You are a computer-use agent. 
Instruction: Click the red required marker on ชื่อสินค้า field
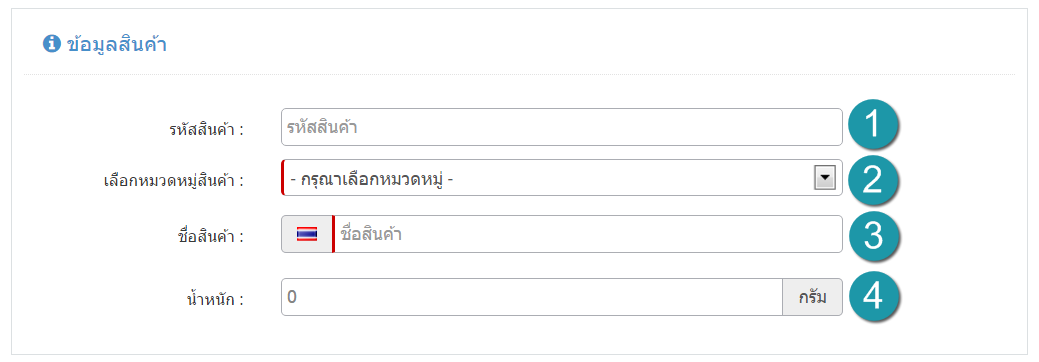(333, 234)
